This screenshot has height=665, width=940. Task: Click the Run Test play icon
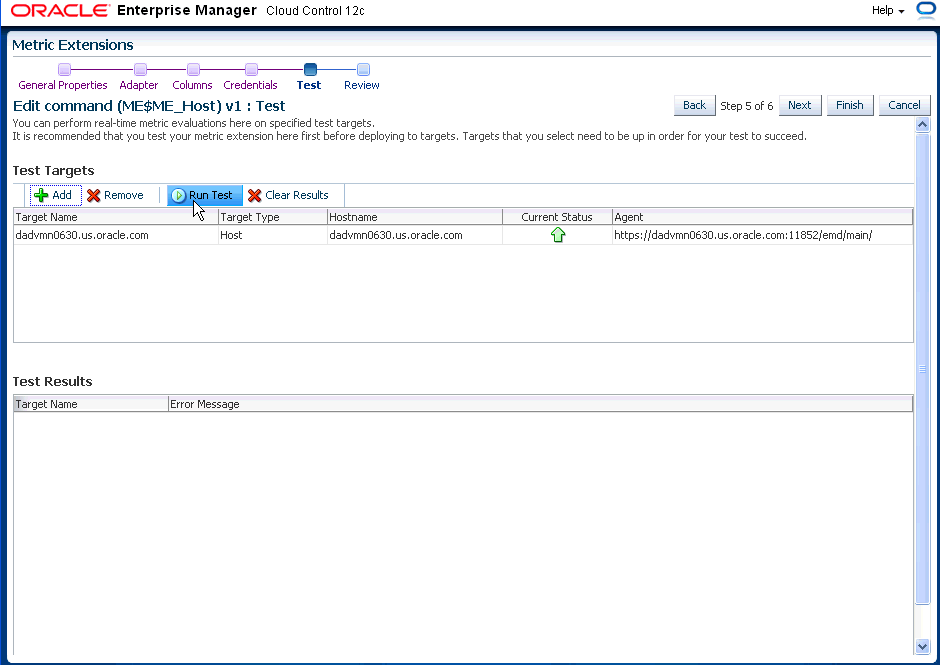[178, 195]
